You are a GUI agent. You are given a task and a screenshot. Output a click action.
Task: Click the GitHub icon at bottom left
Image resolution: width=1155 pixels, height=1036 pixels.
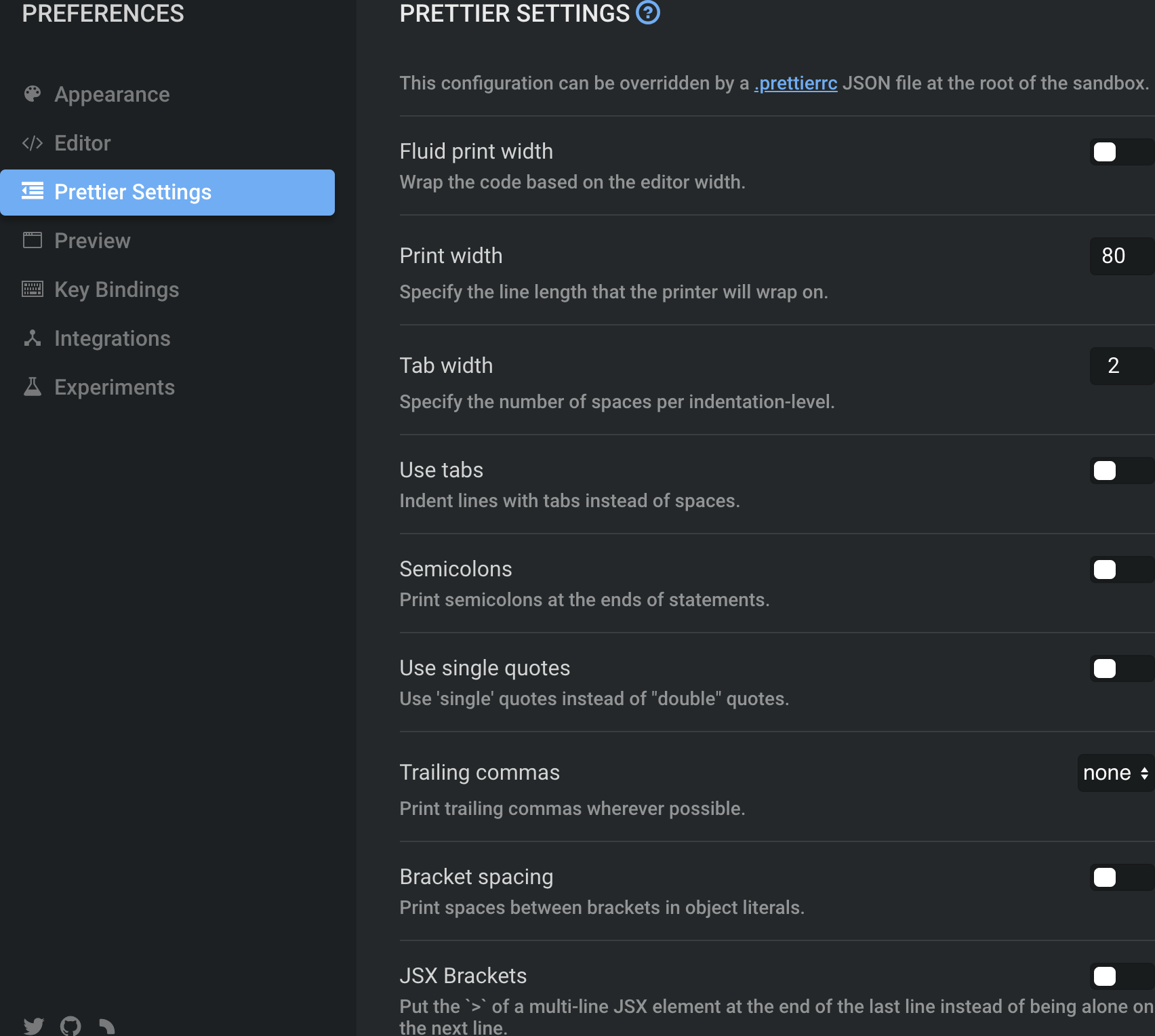[70, 1026]
